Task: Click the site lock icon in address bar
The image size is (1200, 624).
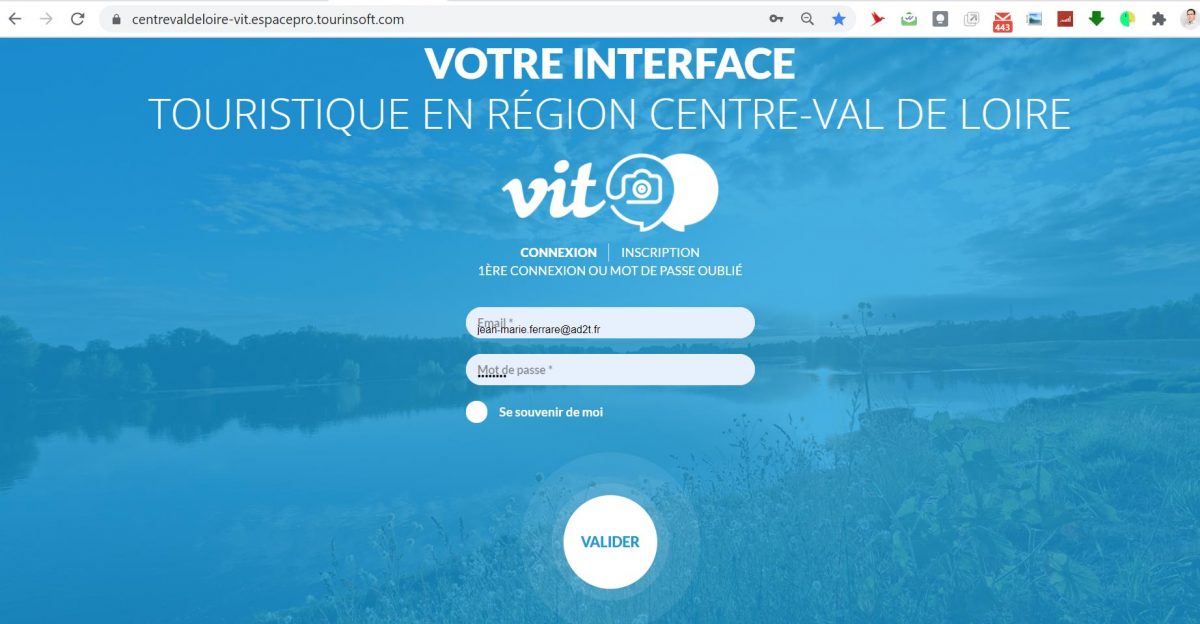Action: (116, 19)
